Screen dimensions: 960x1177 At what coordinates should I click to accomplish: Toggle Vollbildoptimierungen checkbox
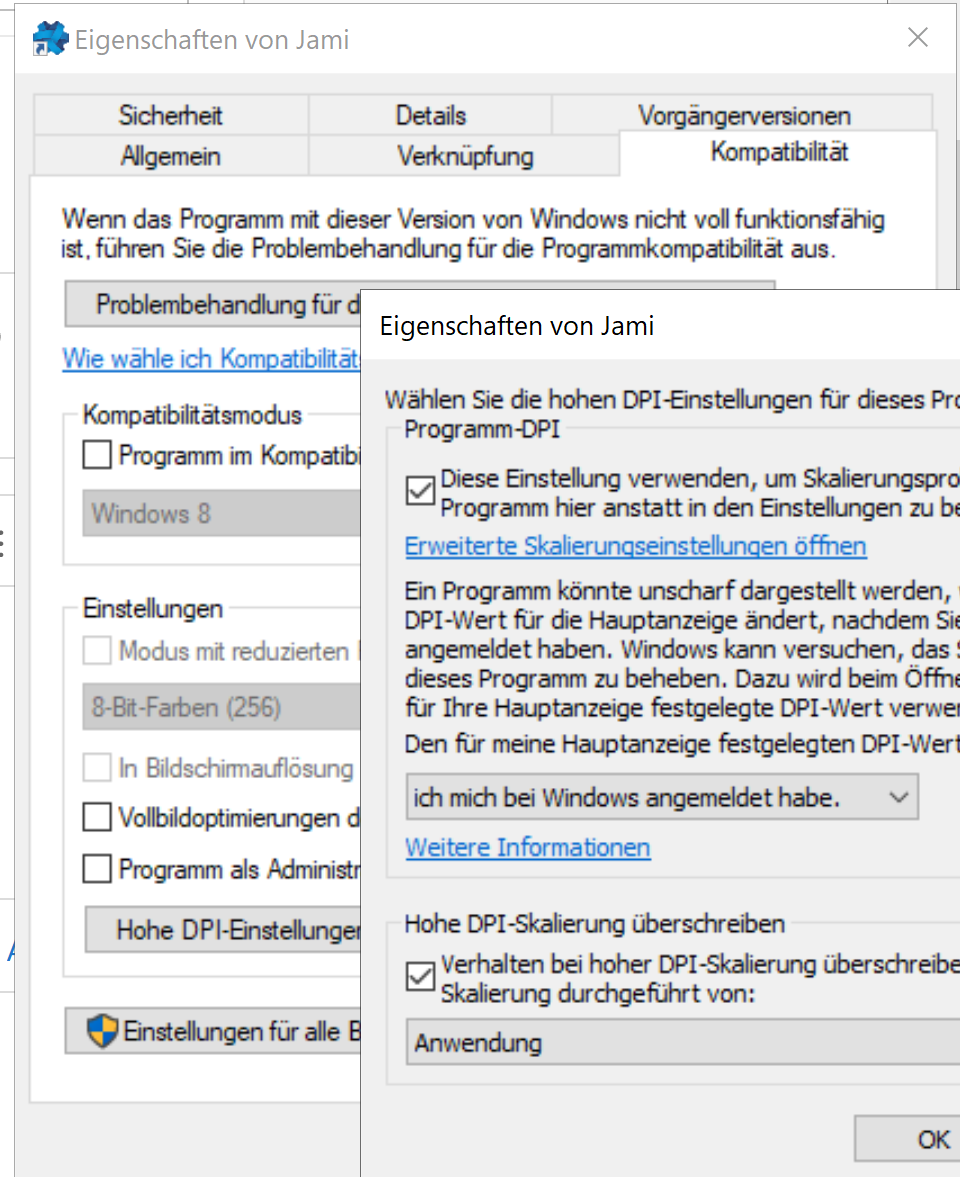[97, 817]
